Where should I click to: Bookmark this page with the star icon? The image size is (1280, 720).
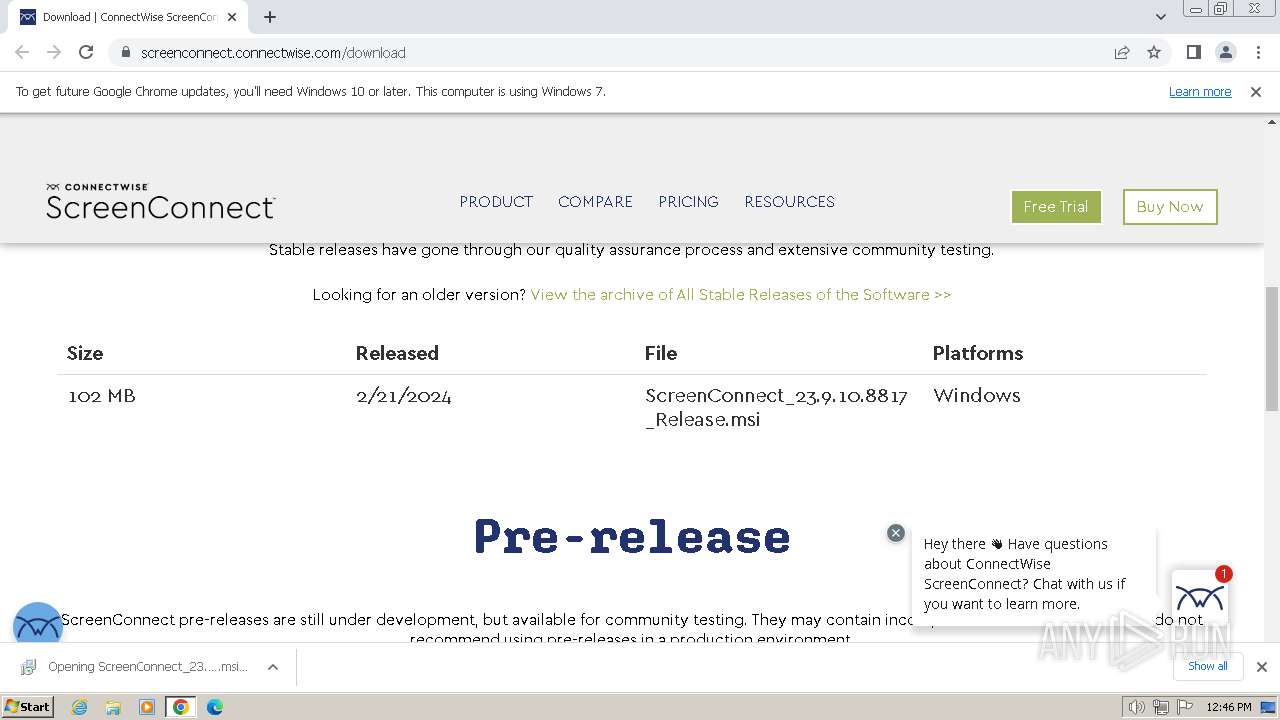pos(1154,52)
